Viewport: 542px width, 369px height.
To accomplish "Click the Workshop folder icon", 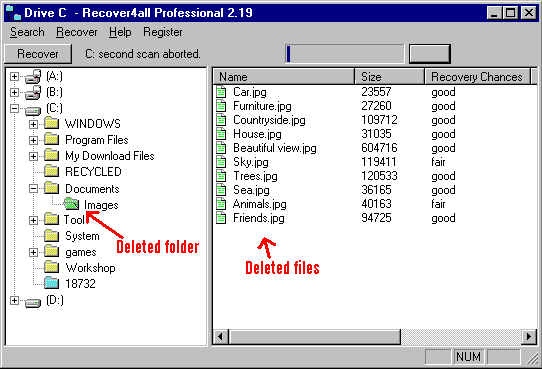I will 52,267.
